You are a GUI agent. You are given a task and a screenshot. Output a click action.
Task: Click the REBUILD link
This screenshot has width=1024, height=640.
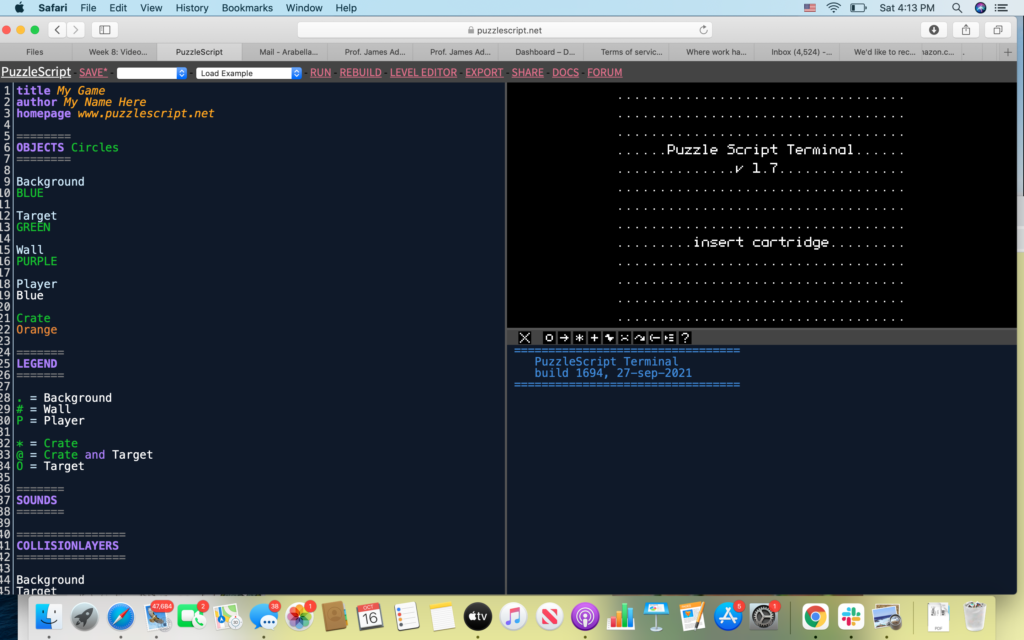pyautogui.click(x=360, y=73)
